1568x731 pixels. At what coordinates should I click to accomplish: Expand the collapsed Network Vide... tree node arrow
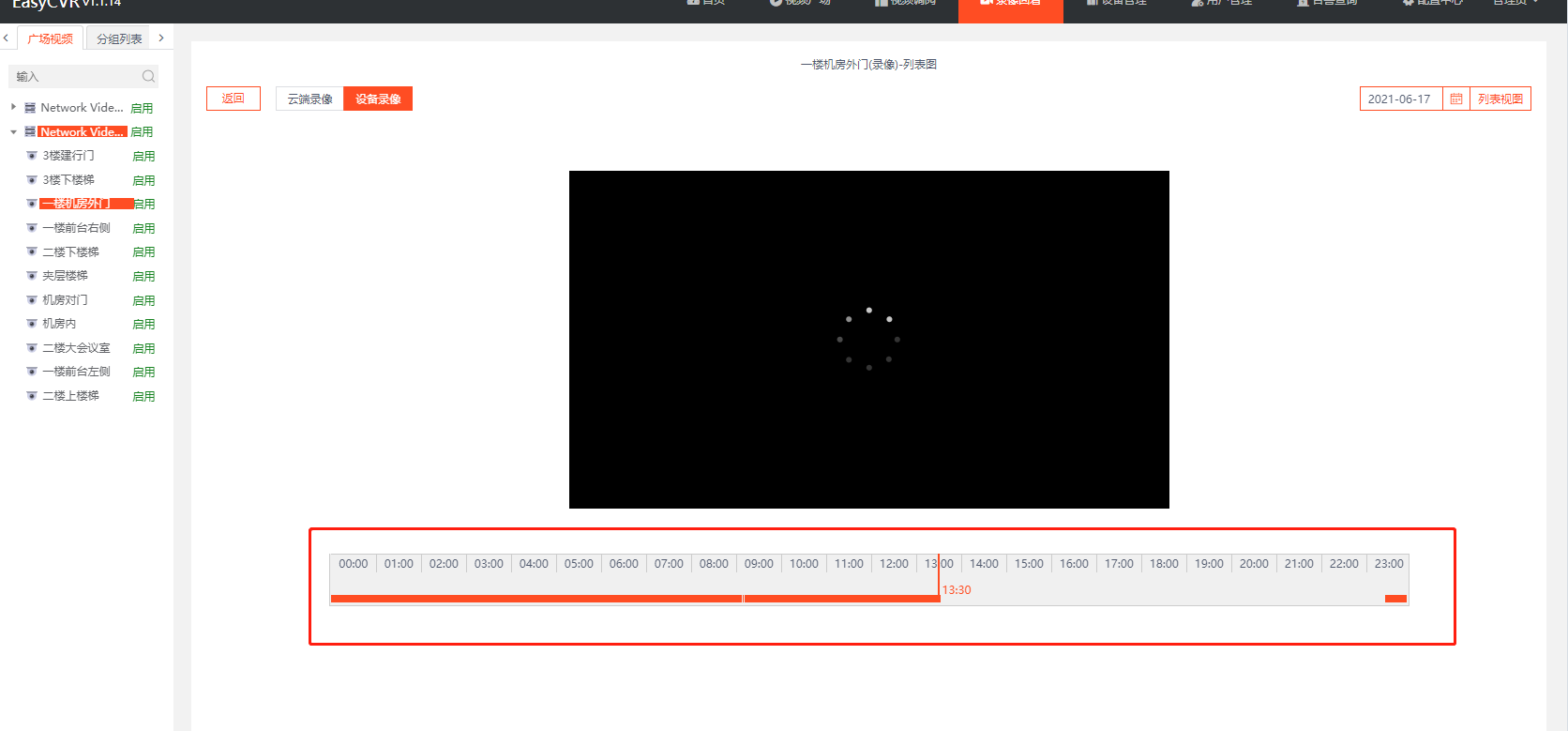13,108
